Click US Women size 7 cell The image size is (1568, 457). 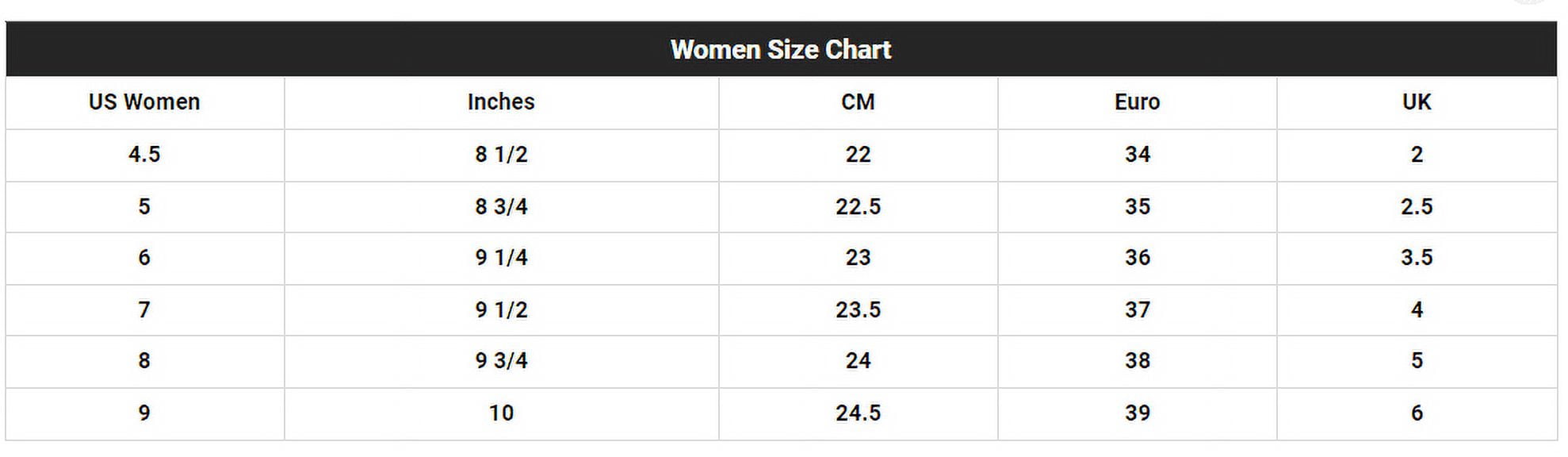[x=144, y=310]
